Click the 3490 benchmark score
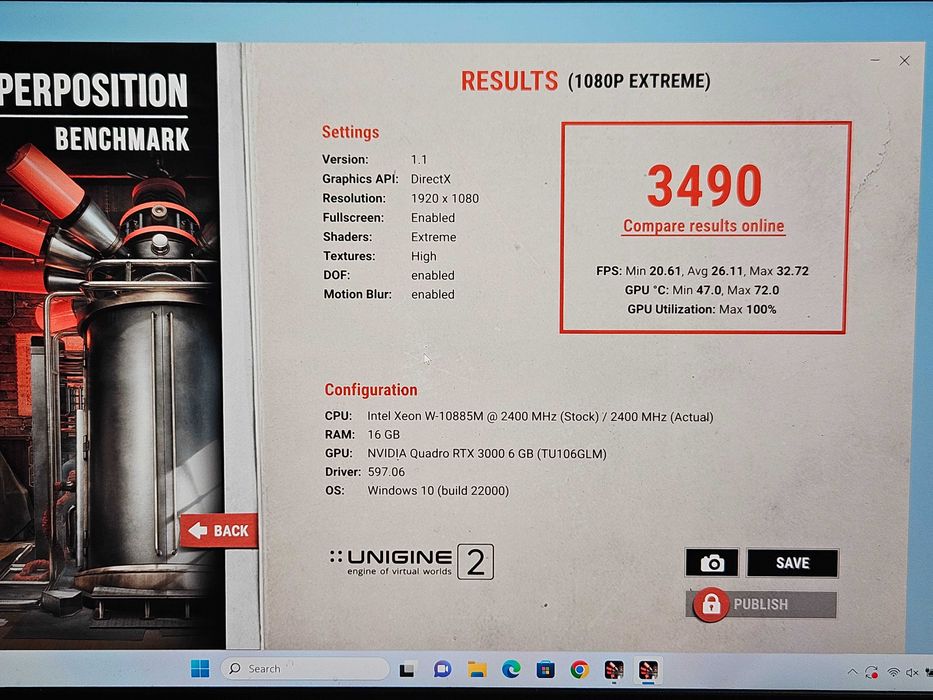Viewport: 933px width, 700px height. tap(704, 186)
